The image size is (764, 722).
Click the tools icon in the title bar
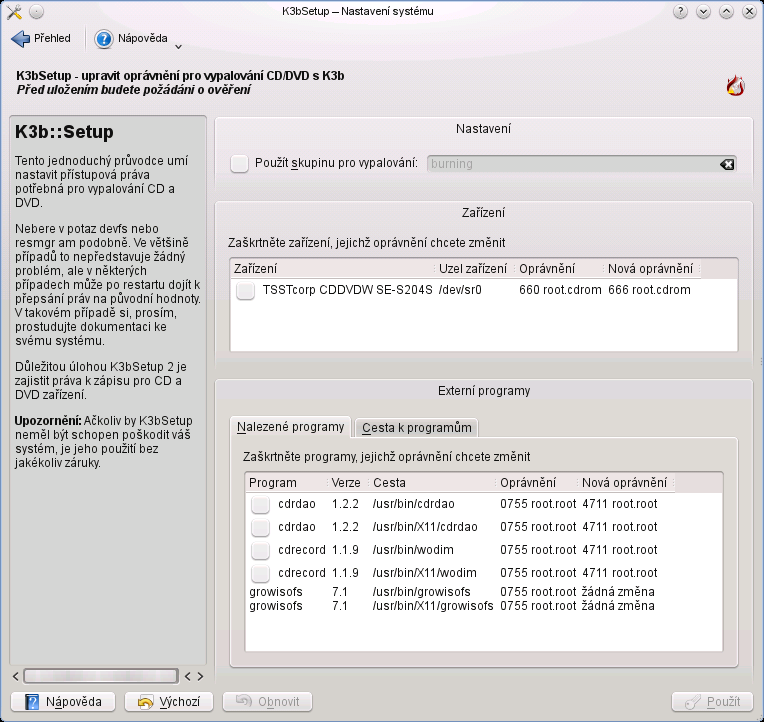pyautogui.click(x=14, y=11)
